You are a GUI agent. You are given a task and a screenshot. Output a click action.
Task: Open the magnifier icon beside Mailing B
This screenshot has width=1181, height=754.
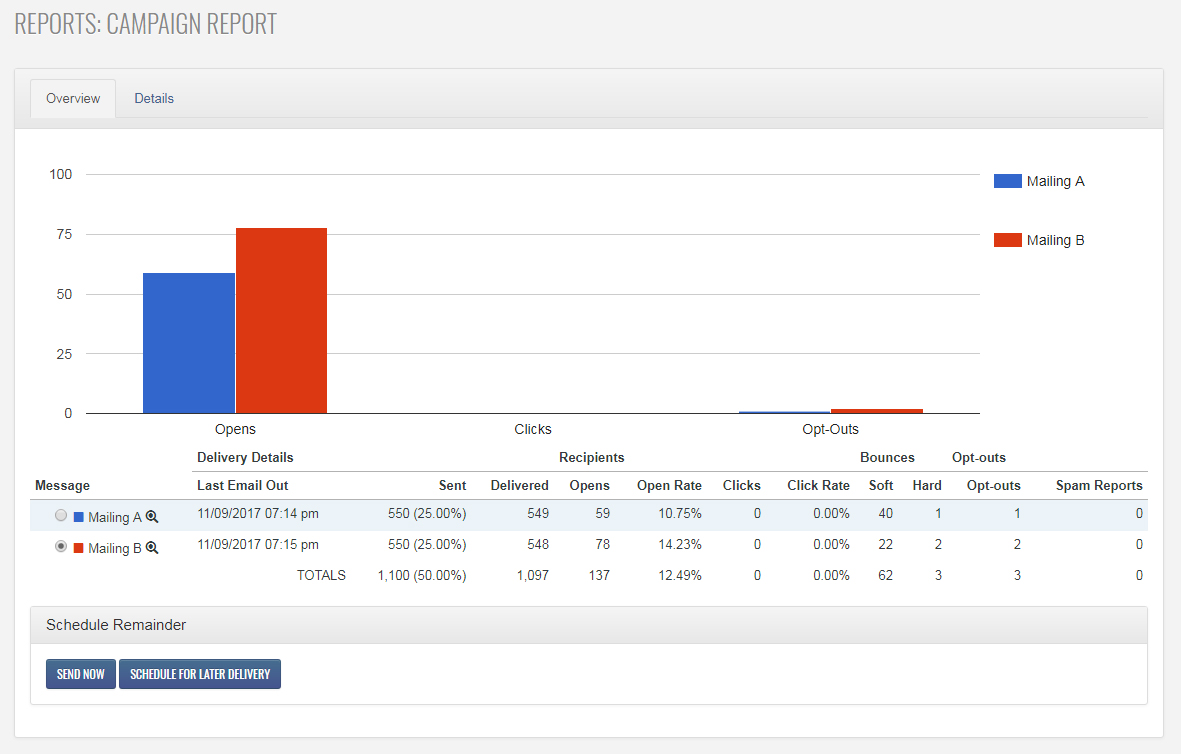point(152,548)
